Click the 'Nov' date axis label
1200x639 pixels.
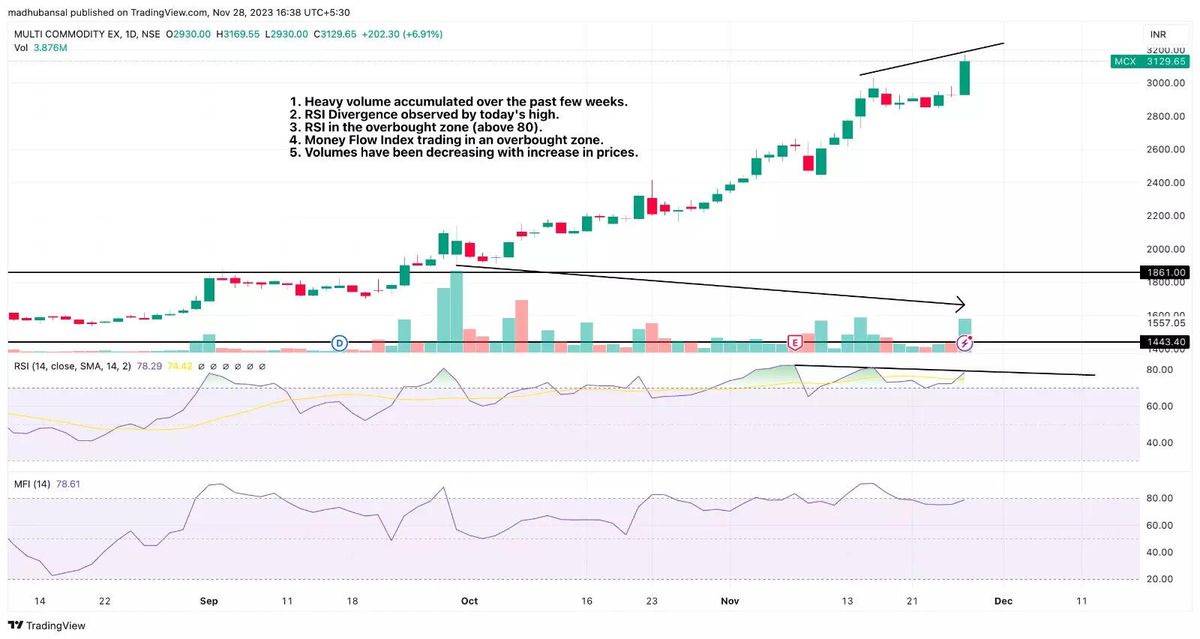731,601
